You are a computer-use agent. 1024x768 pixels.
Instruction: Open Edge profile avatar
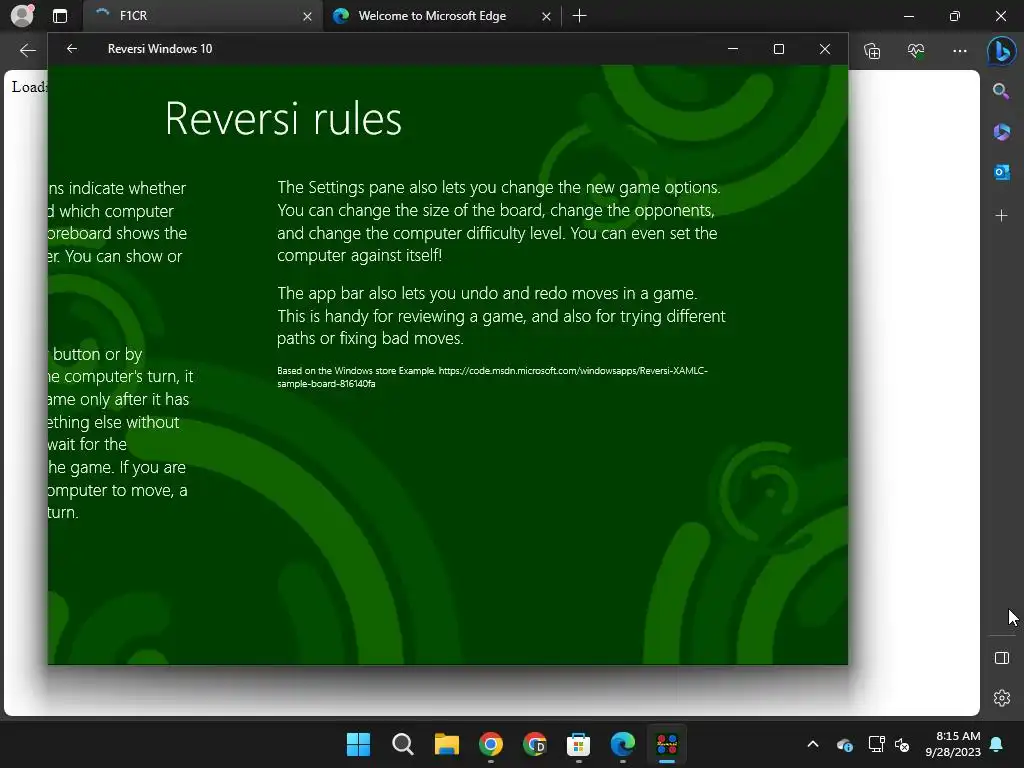(22, 16)
